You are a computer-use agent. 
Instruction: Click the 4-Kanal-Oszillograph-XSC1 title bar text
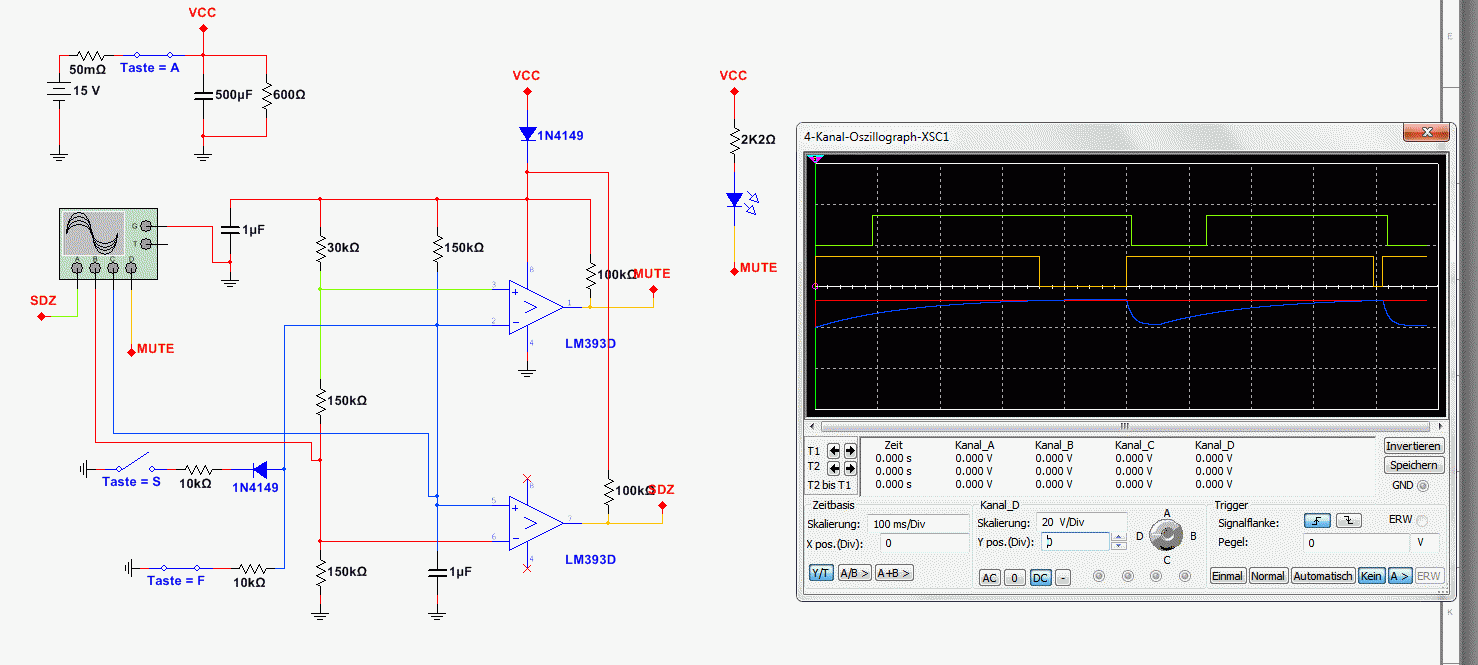click(876, 136)
